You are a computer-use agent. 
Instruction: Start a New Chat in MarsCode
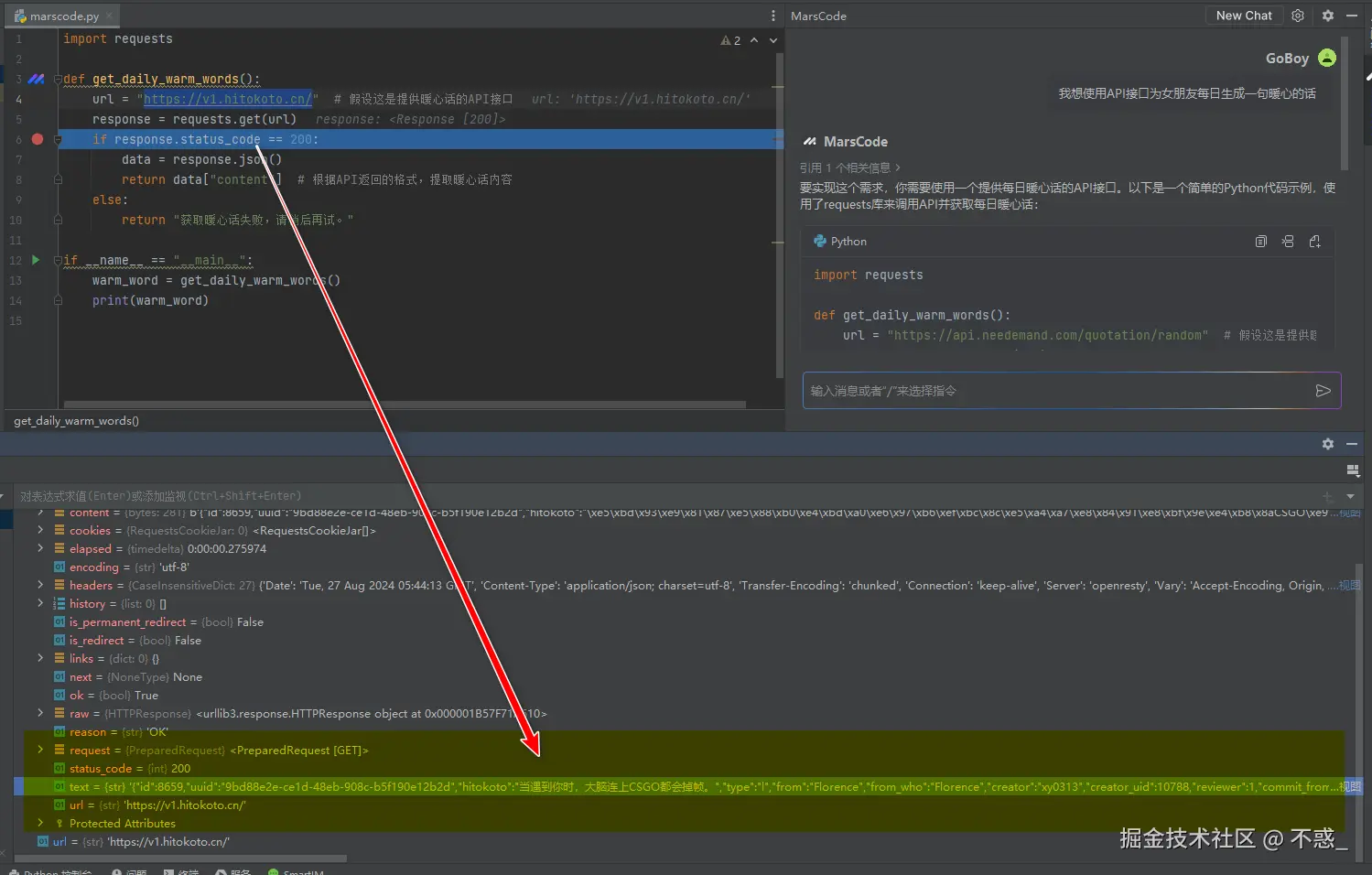[1244, 16]
